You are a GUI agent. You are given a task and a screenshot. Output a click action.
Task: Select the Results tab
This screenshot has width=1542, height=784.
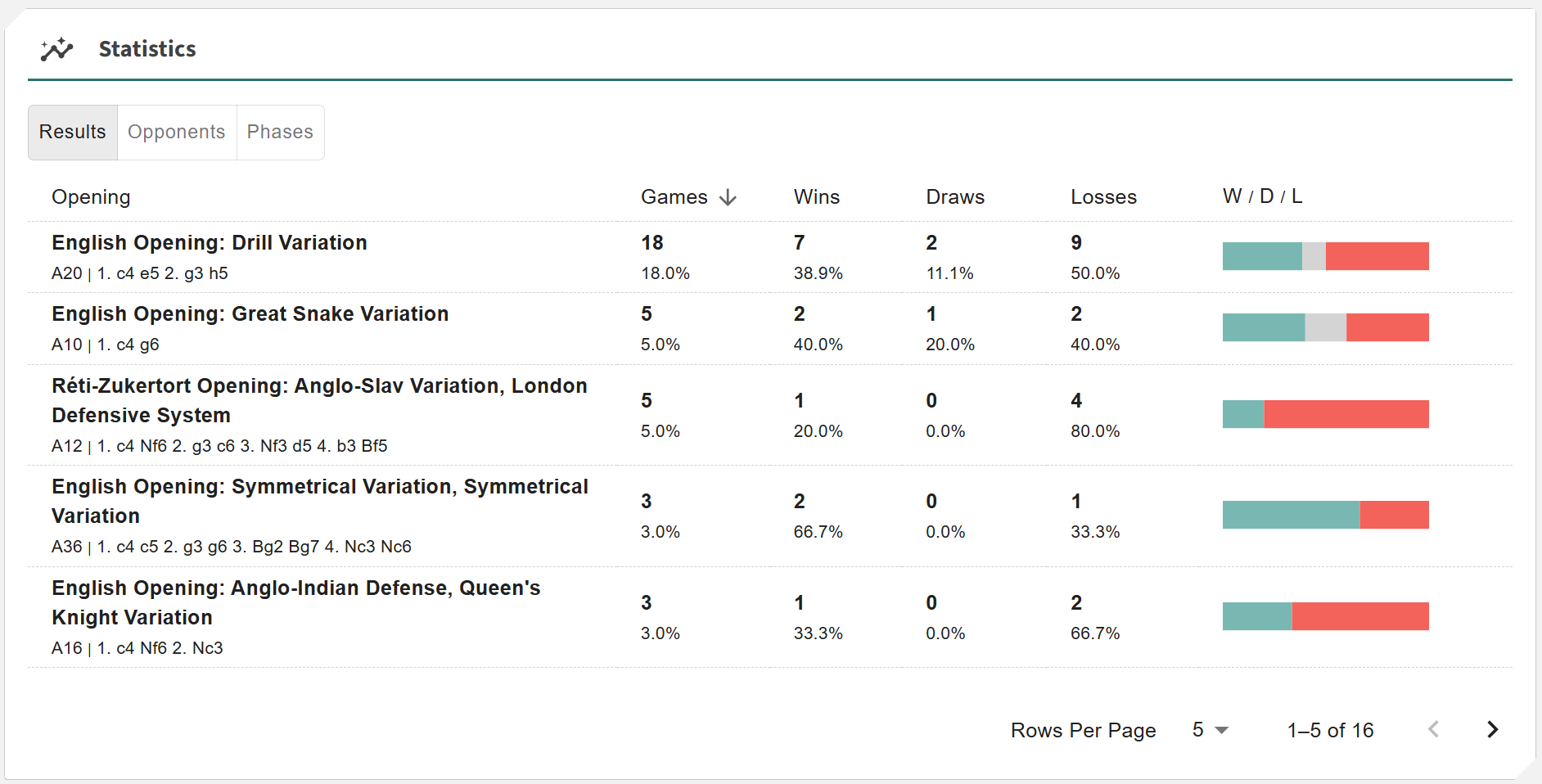73,132
